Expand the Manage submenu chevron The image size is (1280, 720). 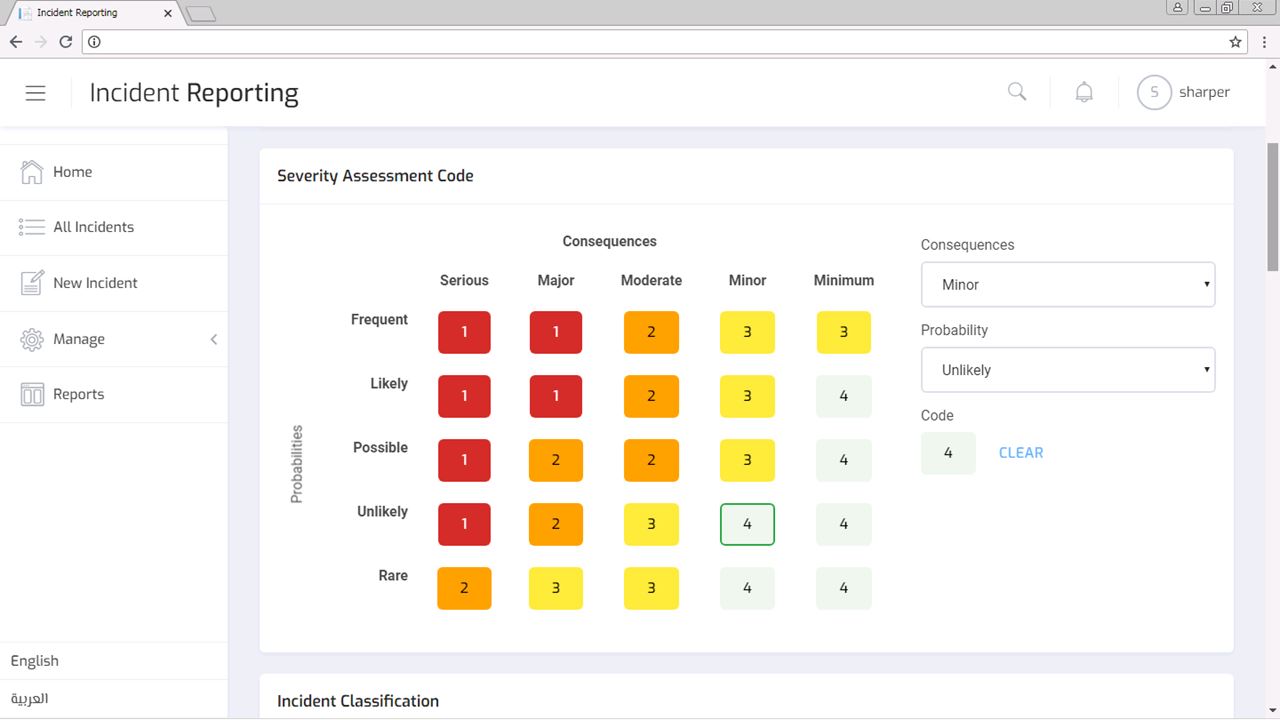[x=213, y=339]
